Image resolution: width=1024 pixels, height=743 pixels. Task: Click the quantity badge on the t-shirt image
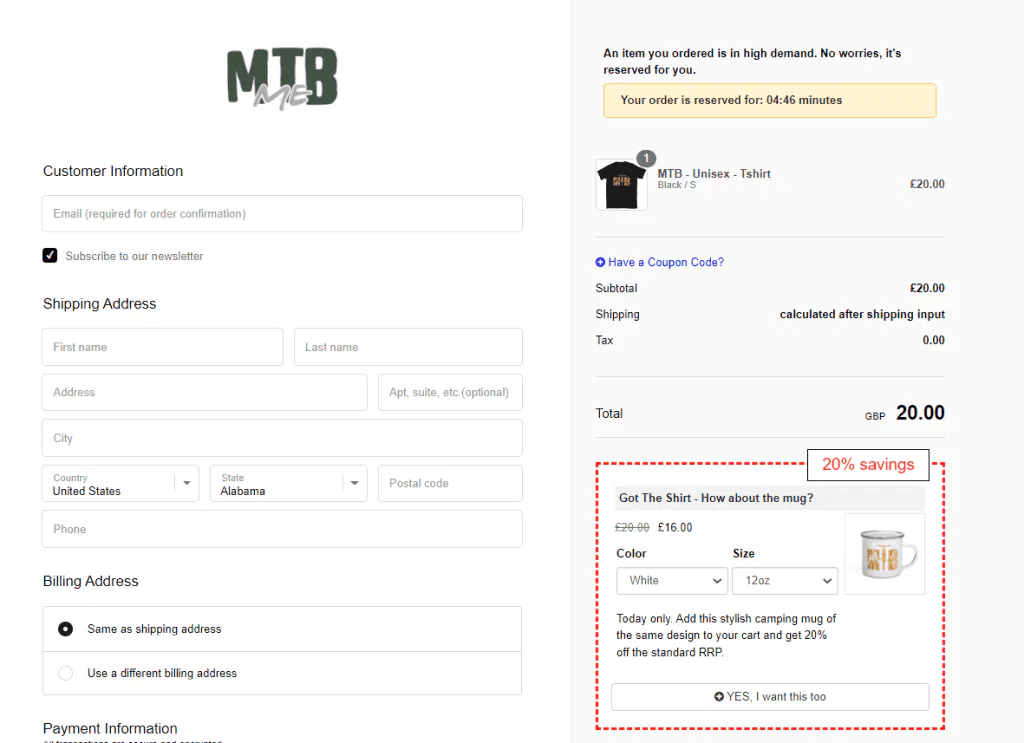(x=645, y=158)
